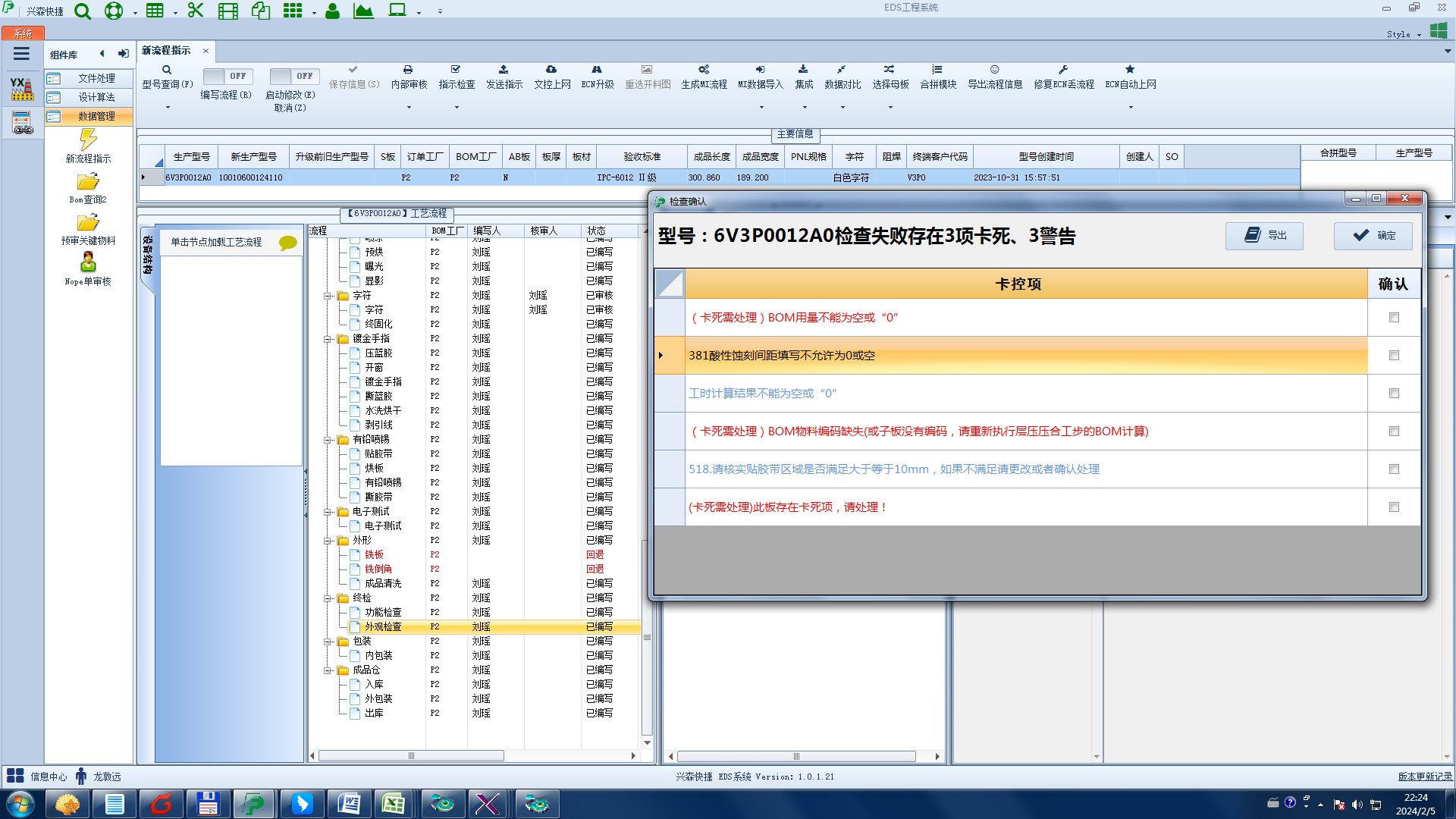
Task: Collapse the 镀金手指 tree folder
Action: point(328,339)
